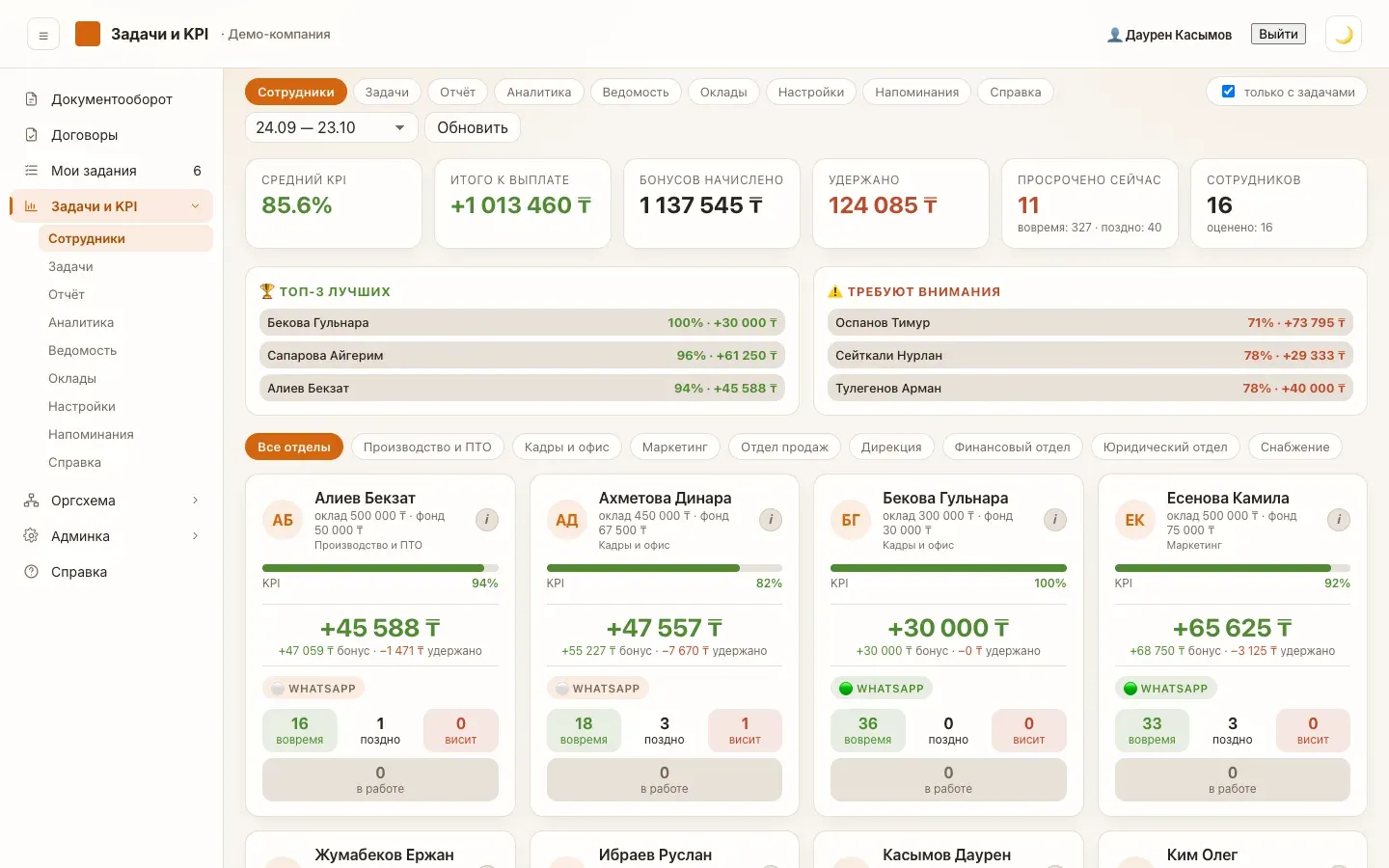
Task: Select the Юридический отдел department filter
Action: [x=1165, y=447]
